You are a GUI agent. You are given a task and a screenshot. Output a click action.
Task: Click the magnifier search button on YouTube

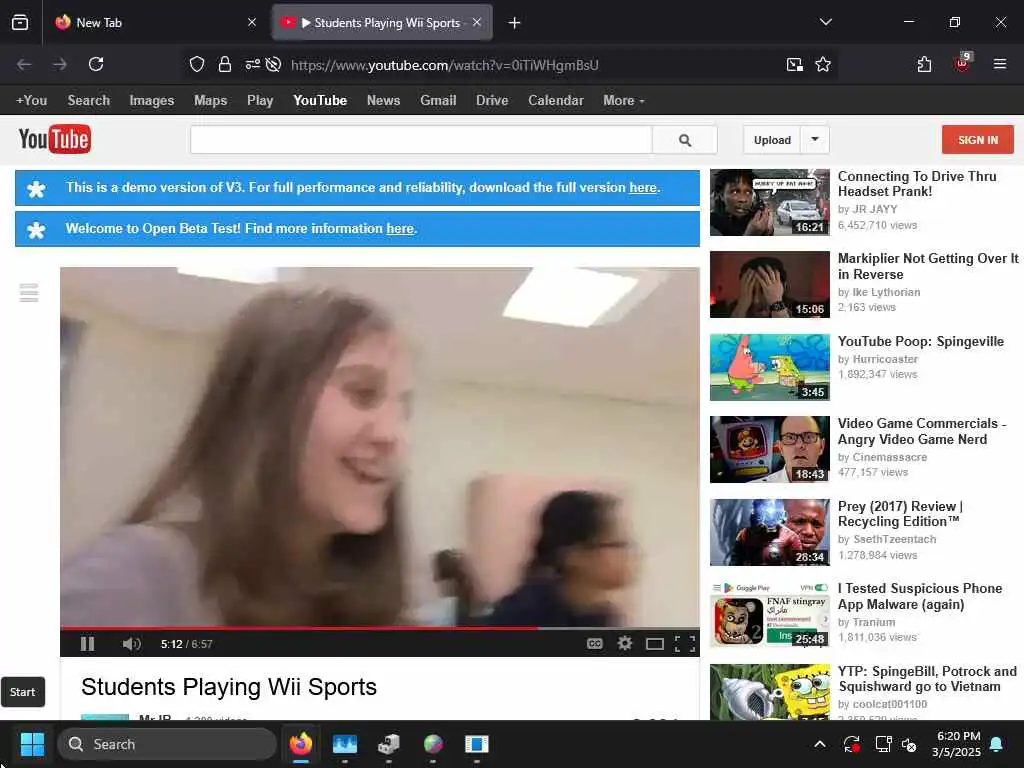click(x=684, y=140)
